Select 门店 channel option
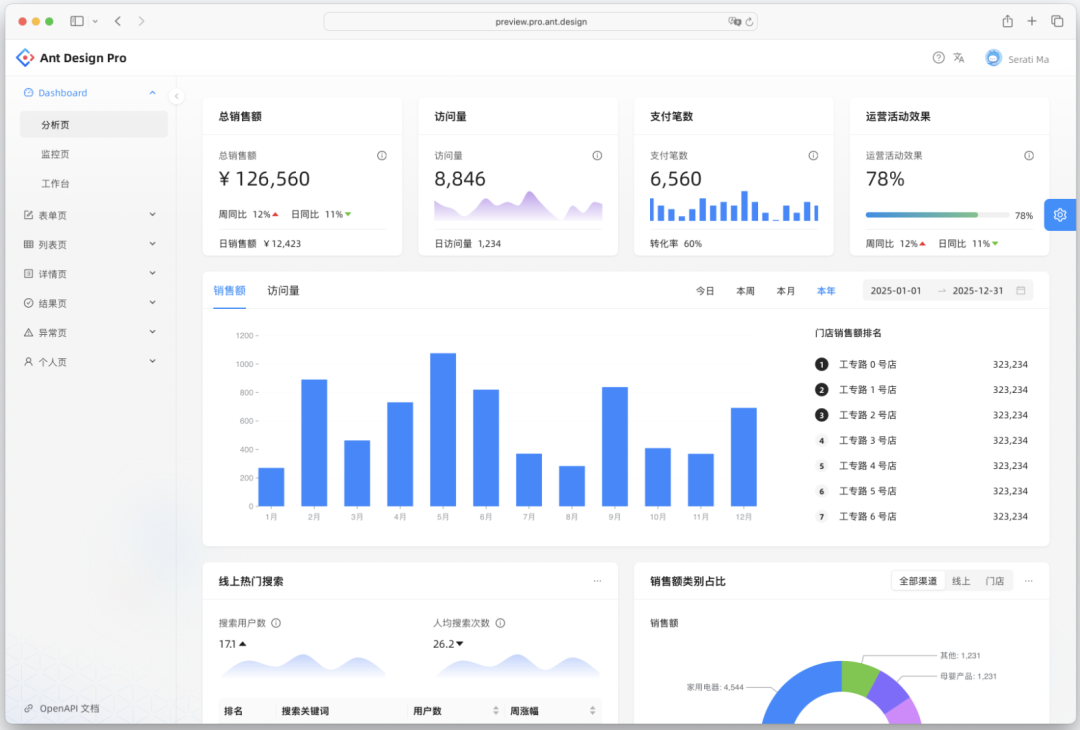This screenshot has width=1080, height=730. pos(995,581)
